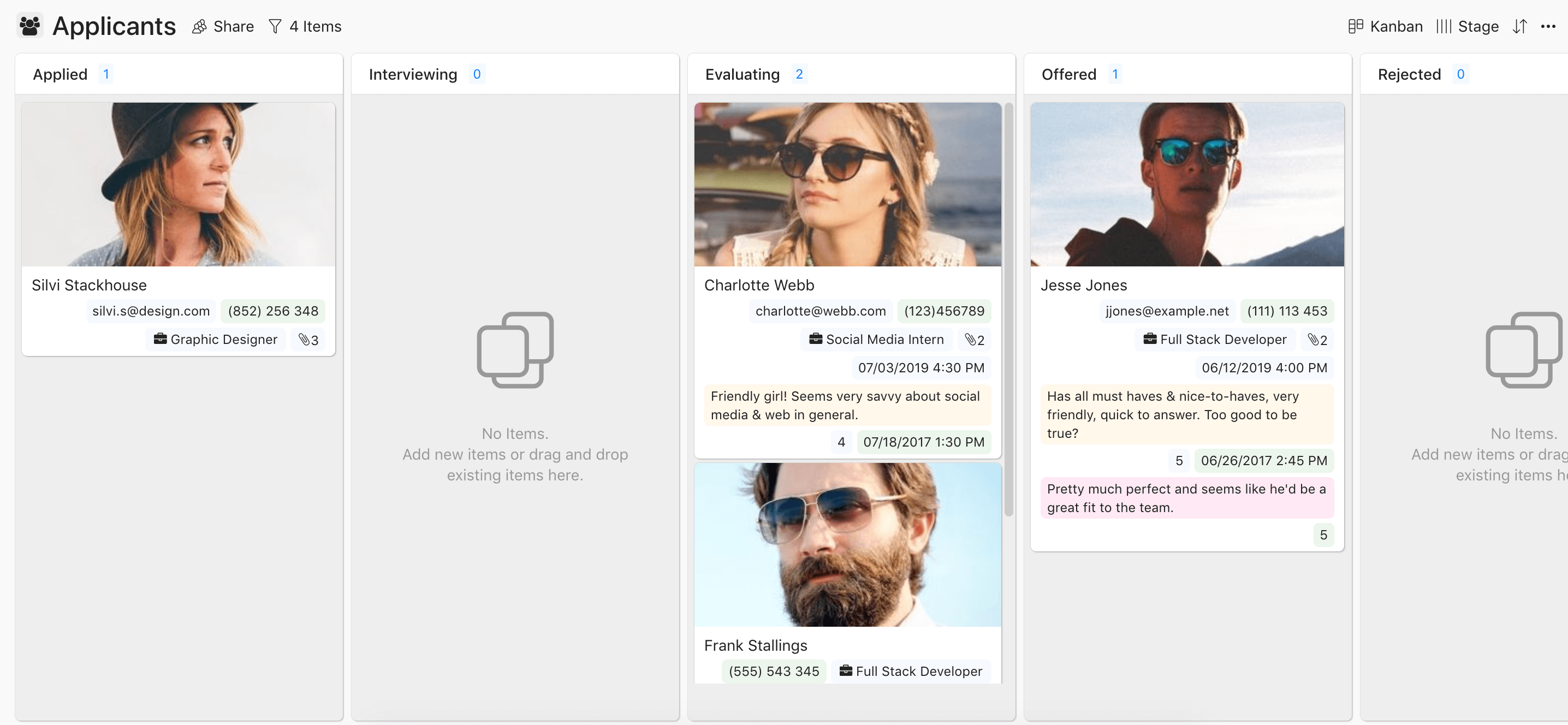Open the Share option
The width and height of the screenshot is (1568, 725).
tap(223, 26)
